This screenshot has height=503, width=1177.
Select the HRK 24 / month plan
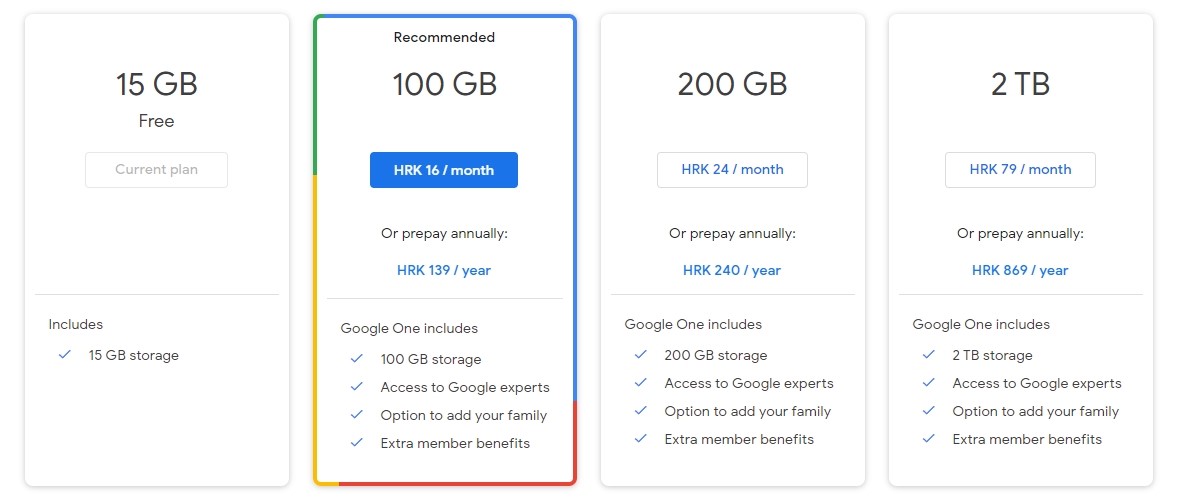tap(732, 170)
